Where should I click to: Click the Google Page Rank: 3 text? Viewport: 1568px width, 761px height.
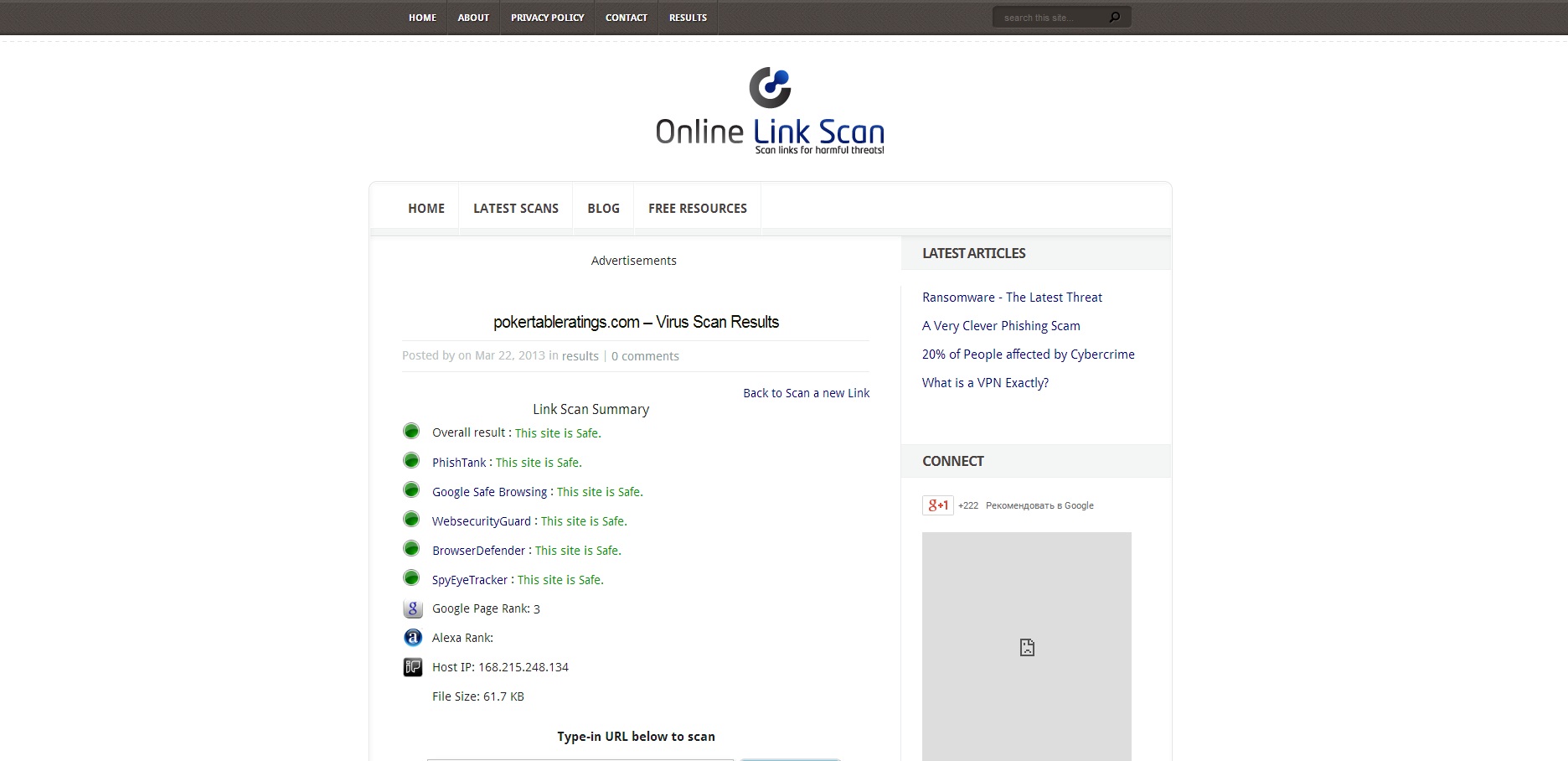click(486, 608)
